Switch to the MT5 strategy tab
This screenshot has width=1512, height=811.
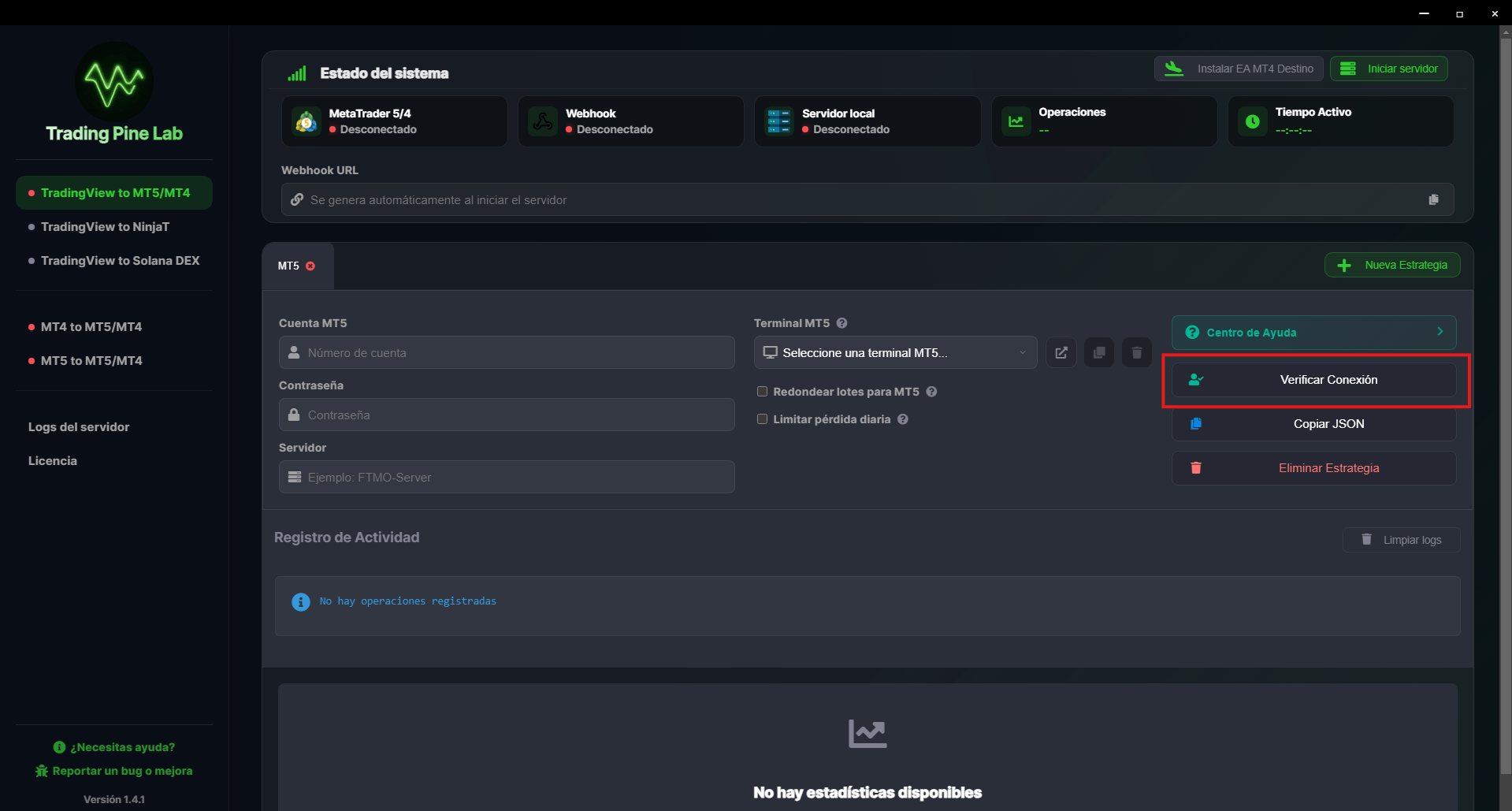click(288, 266)
